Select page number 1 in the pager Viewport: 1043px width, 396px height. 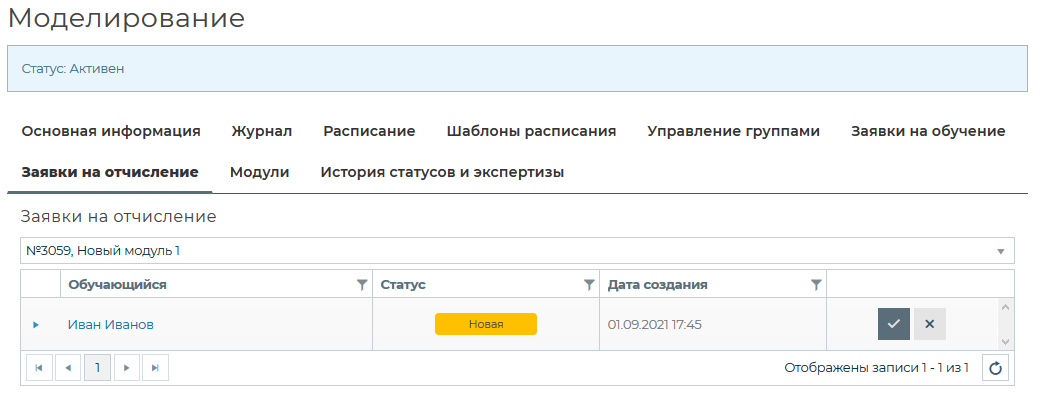(98, 368)
